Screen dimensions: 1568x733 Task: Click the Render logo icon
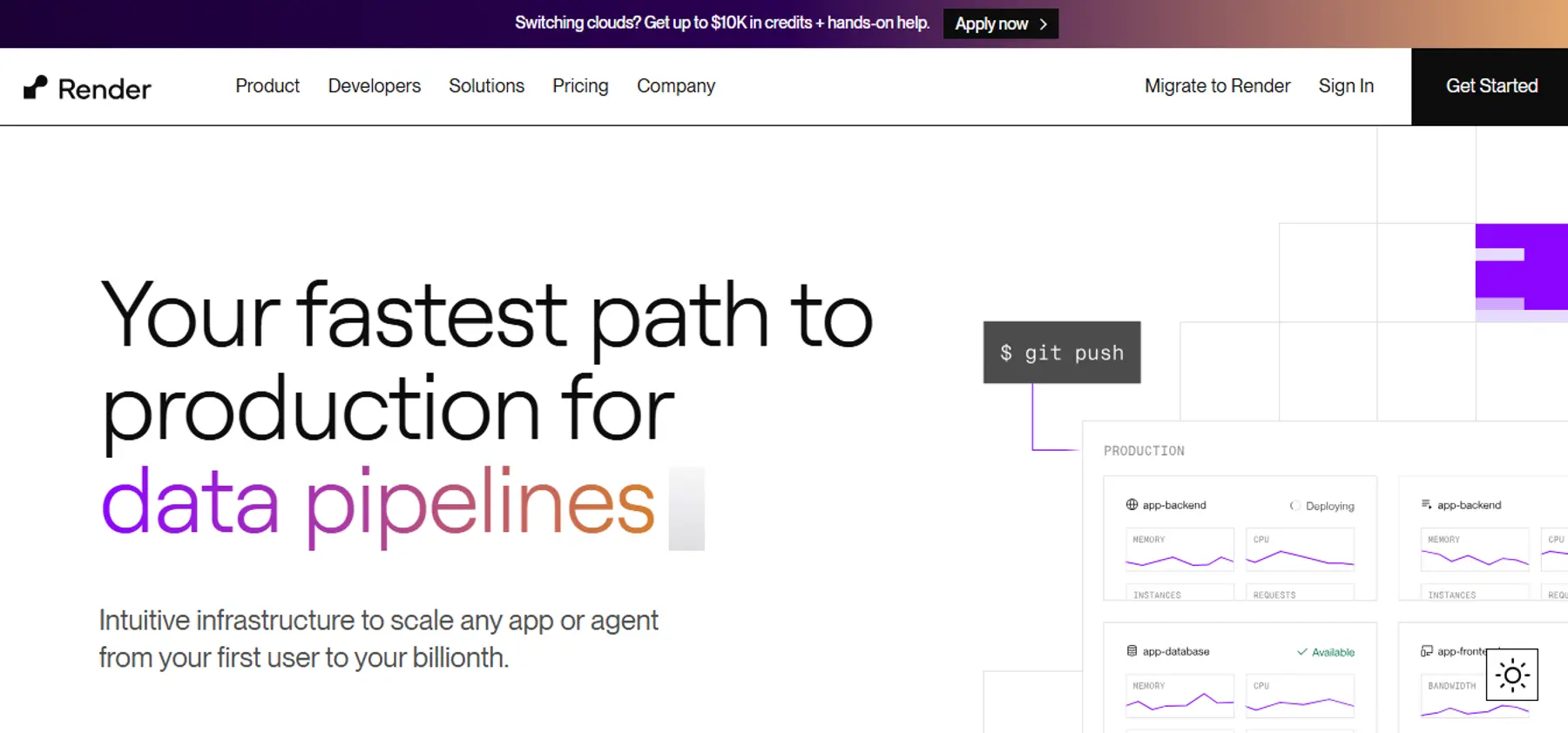point(35,87)
